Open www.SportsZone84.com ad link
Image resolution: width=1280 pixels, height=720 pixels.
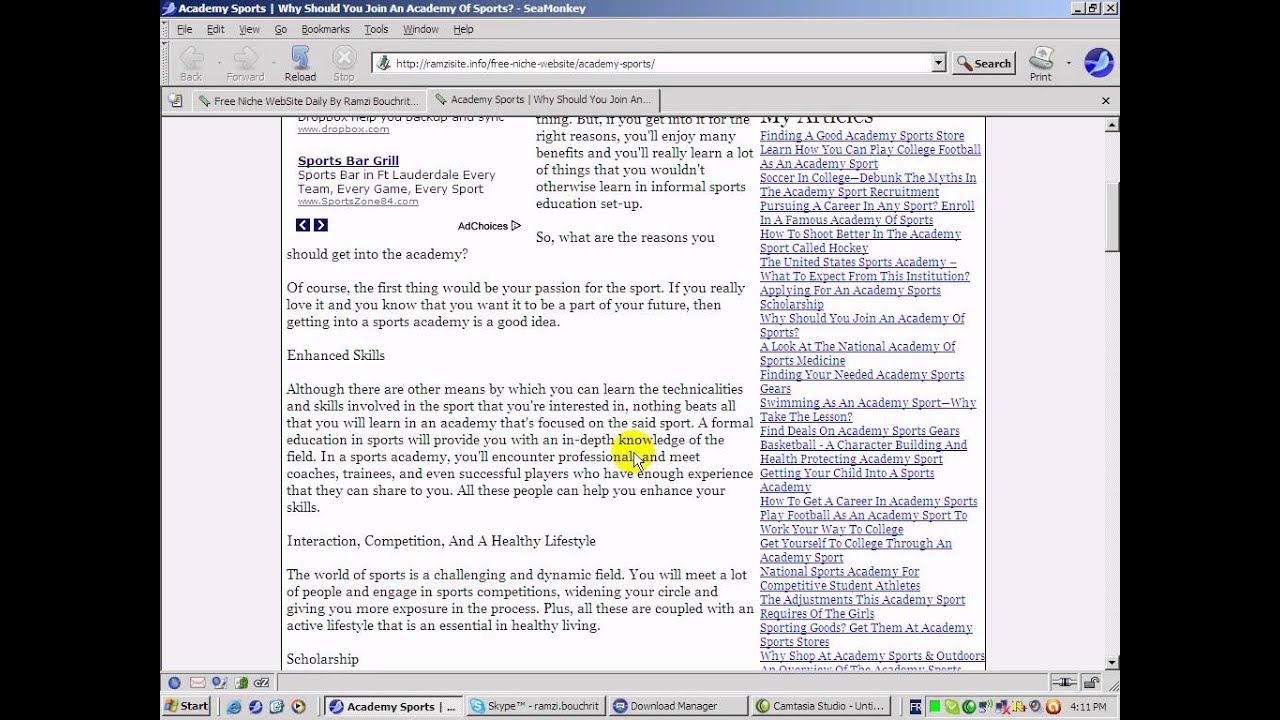pos(358,202)
